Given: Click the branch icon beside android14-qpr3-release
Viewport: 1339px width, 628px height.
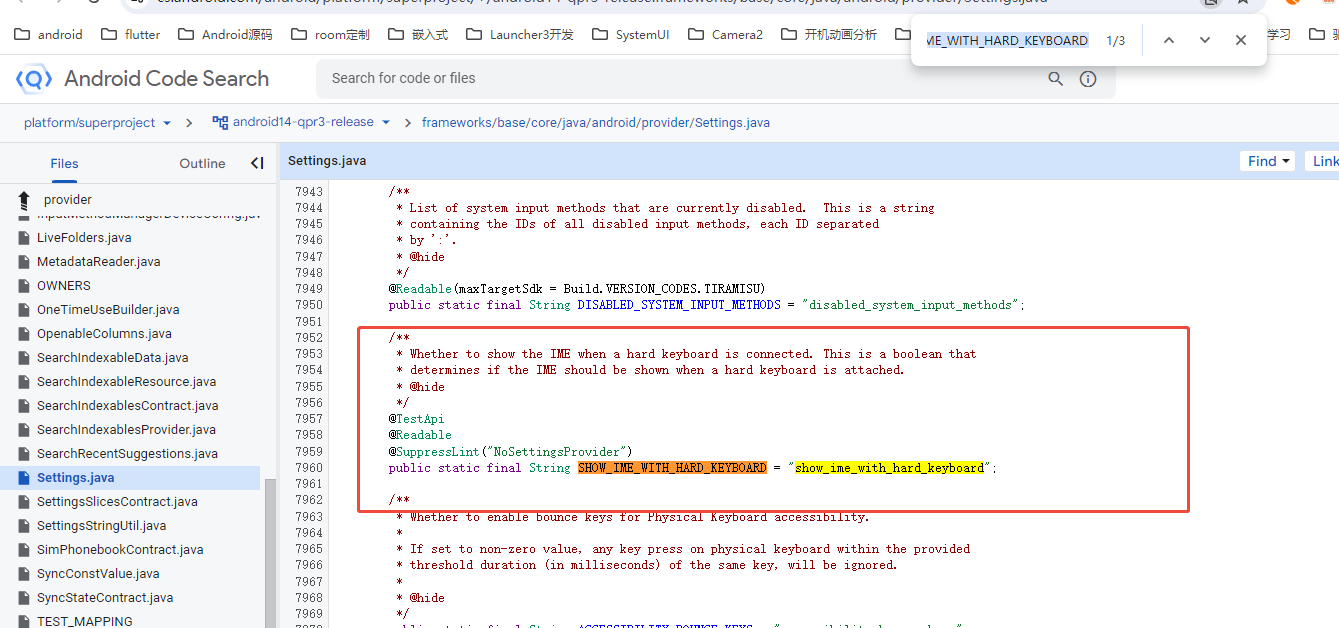Looking at the screenshot, I should click(220, 122).
